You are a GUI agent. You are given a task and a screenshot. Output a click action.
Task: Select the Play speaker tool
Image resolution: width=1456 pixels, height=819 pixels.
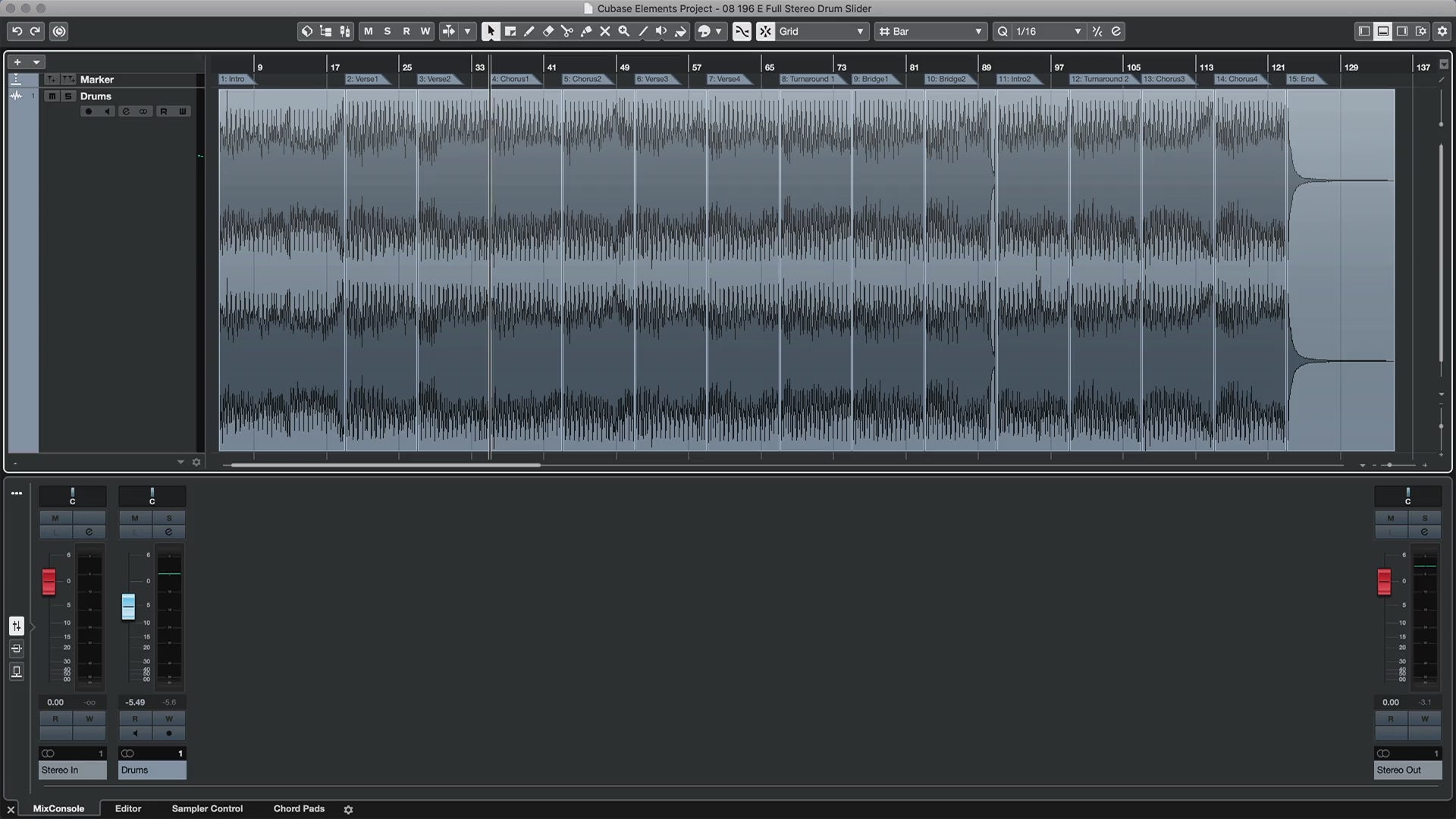pos(661,31)
